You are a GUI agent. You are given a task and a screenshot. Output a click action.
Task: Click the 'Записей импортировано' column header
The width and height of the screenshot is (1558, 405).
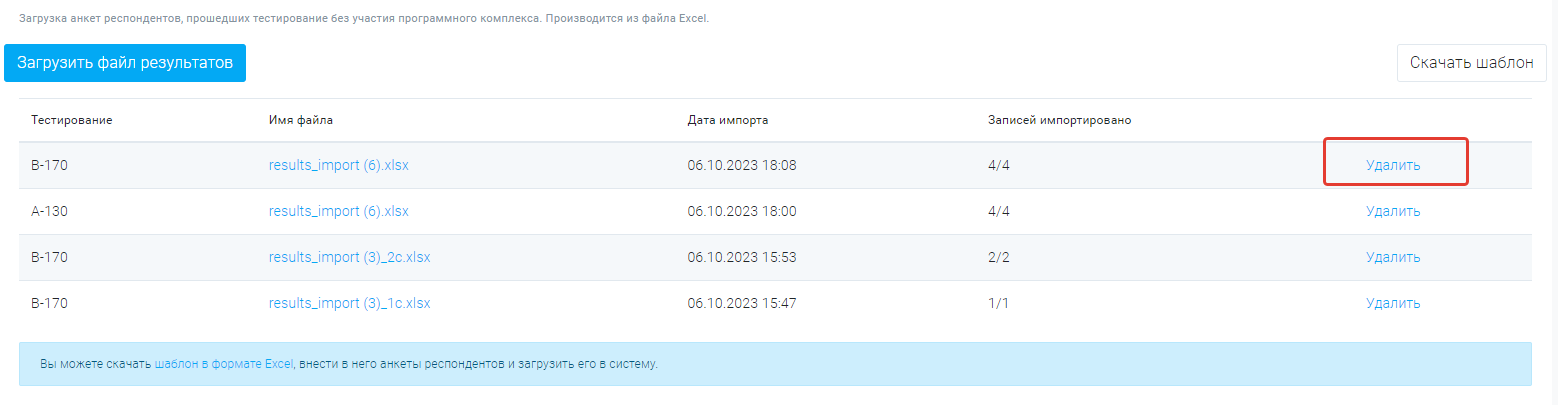(x=1059, y=121)
